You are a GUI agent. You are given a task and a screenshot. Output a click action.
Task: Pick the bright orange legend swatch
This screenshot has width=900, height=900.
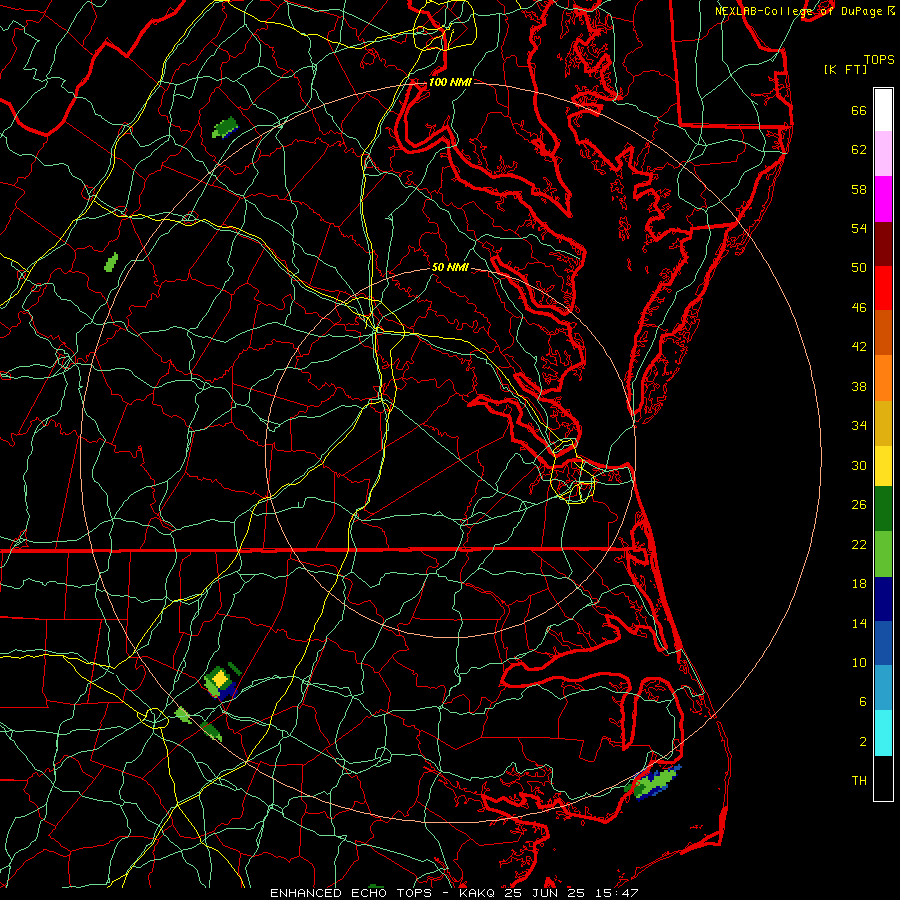883,378
